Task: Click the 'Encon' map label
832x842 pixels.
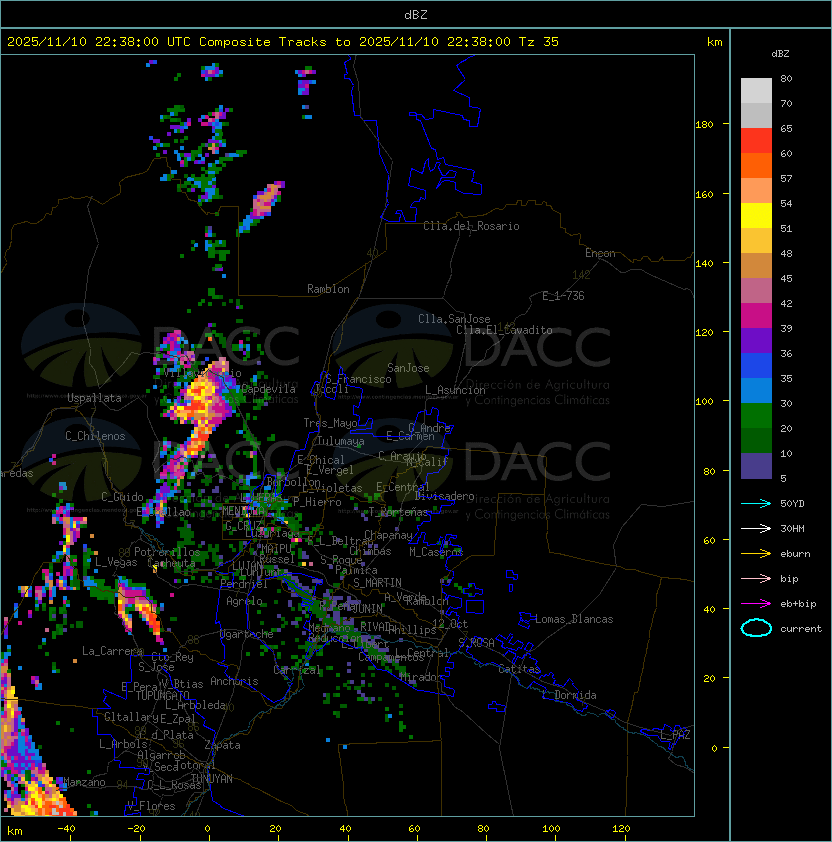Action: tap(600, 253)
